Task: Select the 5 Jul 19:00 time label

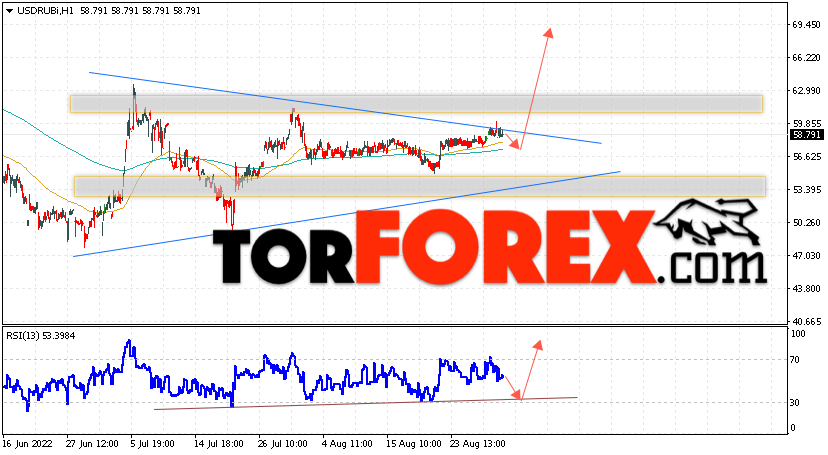Action: 154,444
